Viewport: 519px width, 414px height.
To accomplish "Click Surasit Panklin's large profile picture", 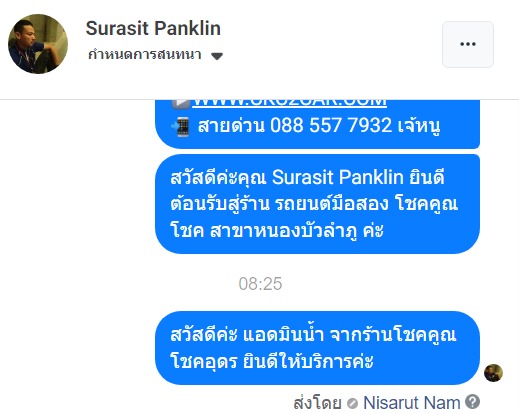I will click(38, 44).
